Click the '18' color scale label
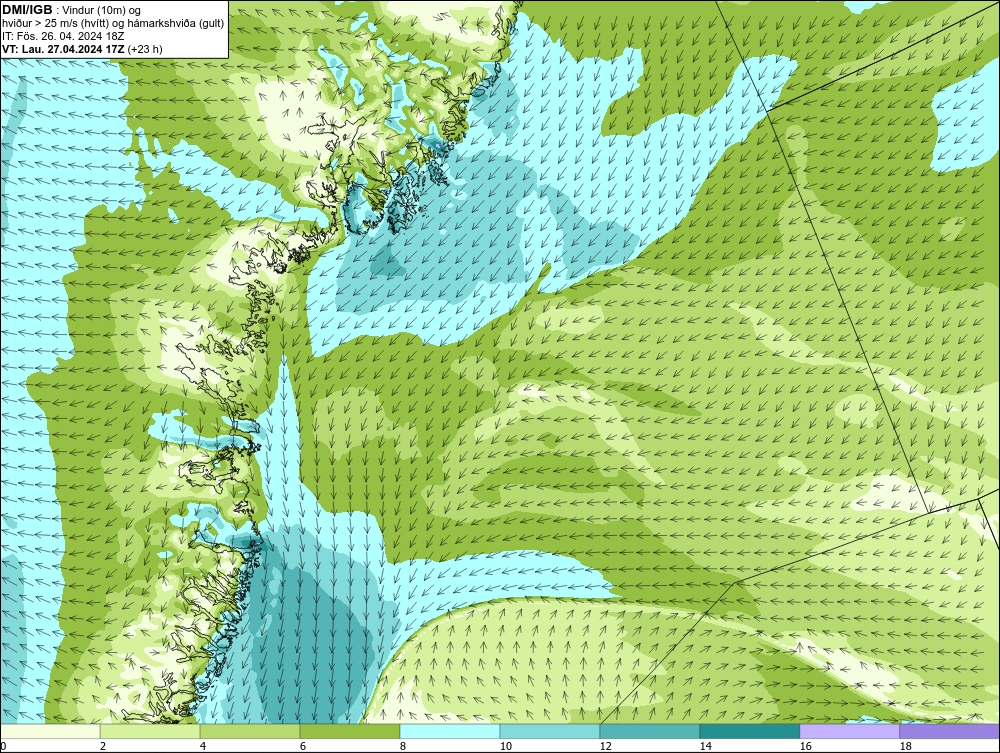The image size is (1000, 753). (x=906, y=746)
